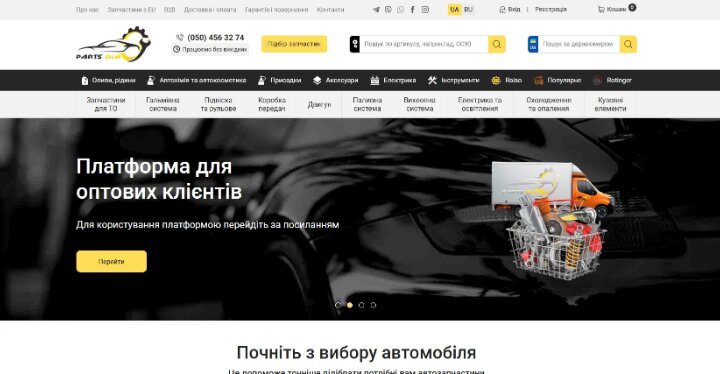Click the license plate search magnifier button
The height and width of the screenshot is (374, 720).
[628, 44]
